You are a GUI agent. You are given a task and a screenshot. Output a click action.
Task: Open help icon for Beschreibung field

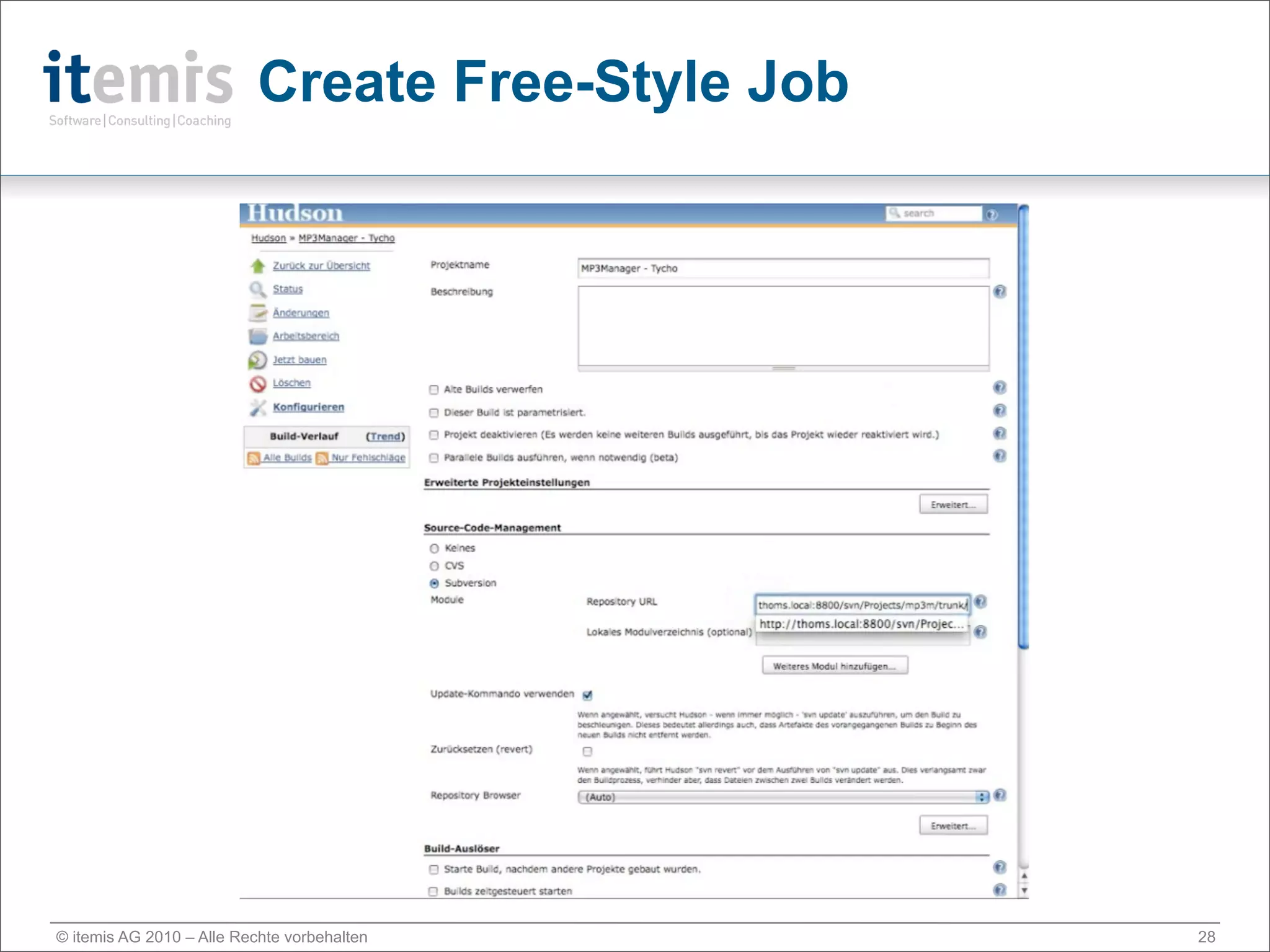click(x=1000, y=291)
